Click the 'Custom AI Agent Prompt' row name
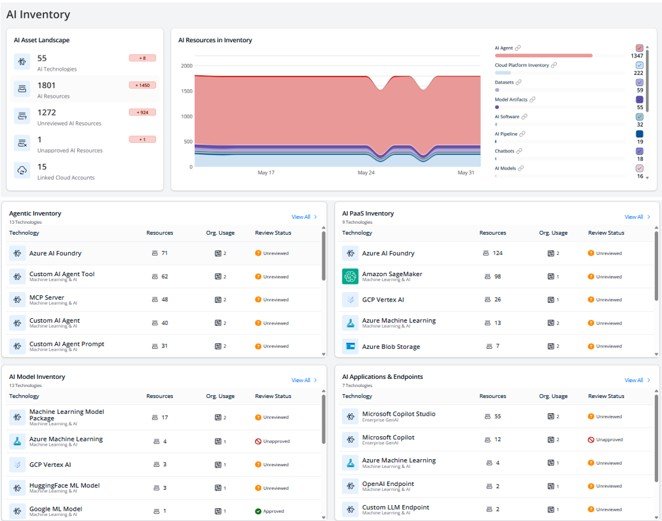The height and width of the screenshot is (521, 662). (x=67, y=344)
